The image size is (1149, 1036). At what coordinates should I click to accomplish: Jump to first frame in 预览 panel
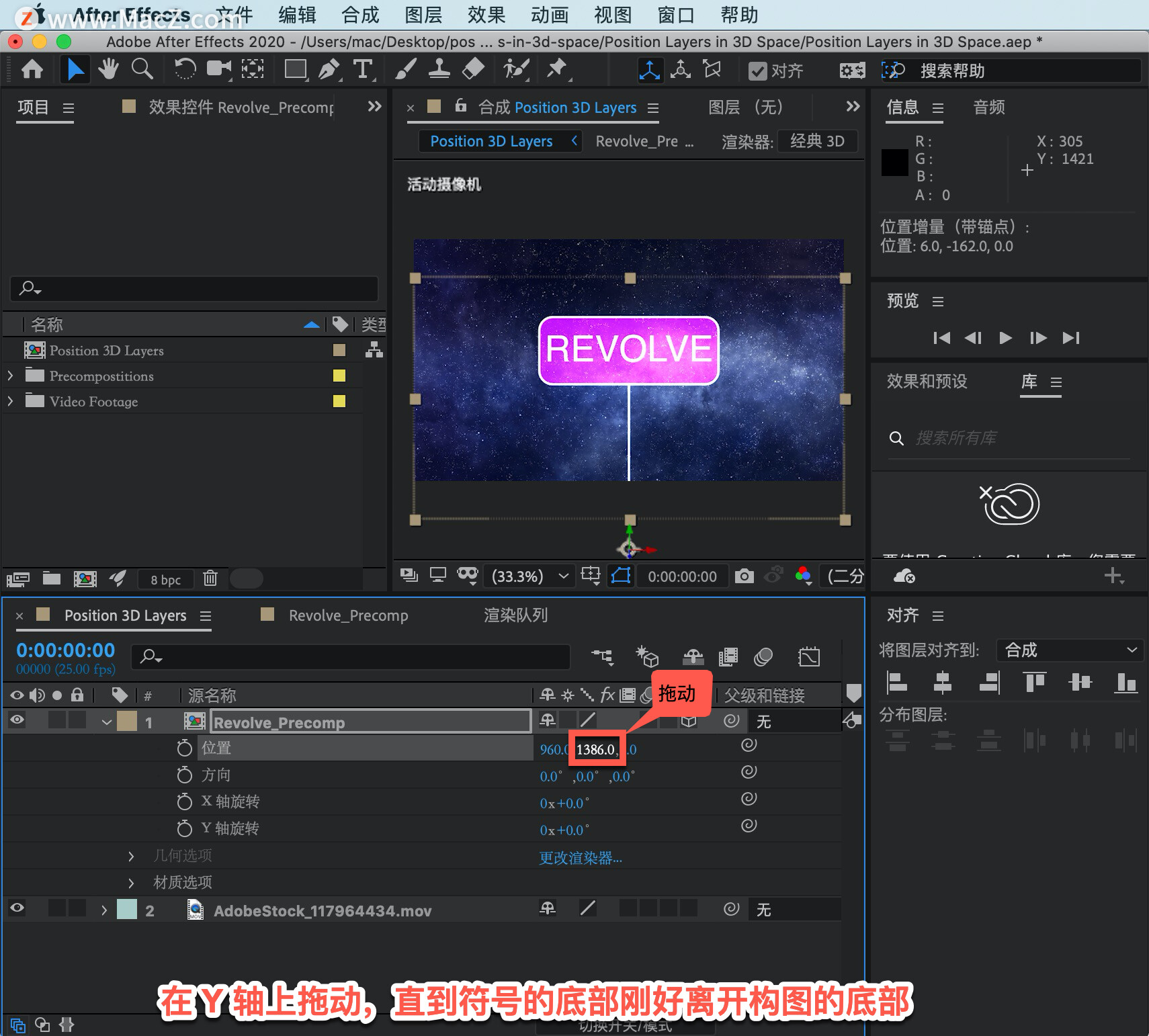941,338
